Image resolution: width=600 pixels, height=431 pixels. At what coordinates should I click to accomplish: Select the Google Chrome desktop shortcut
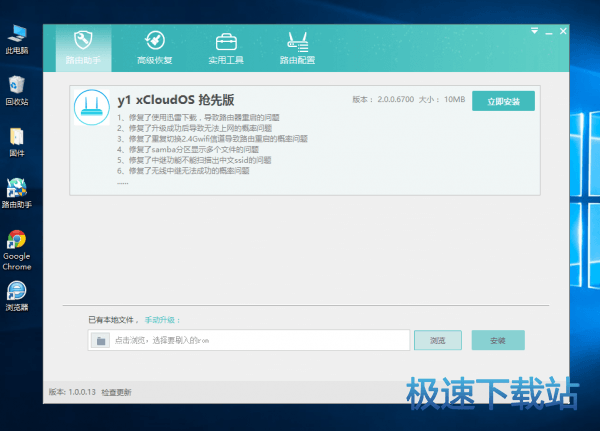pyautogui.click(x=16, y=250)
